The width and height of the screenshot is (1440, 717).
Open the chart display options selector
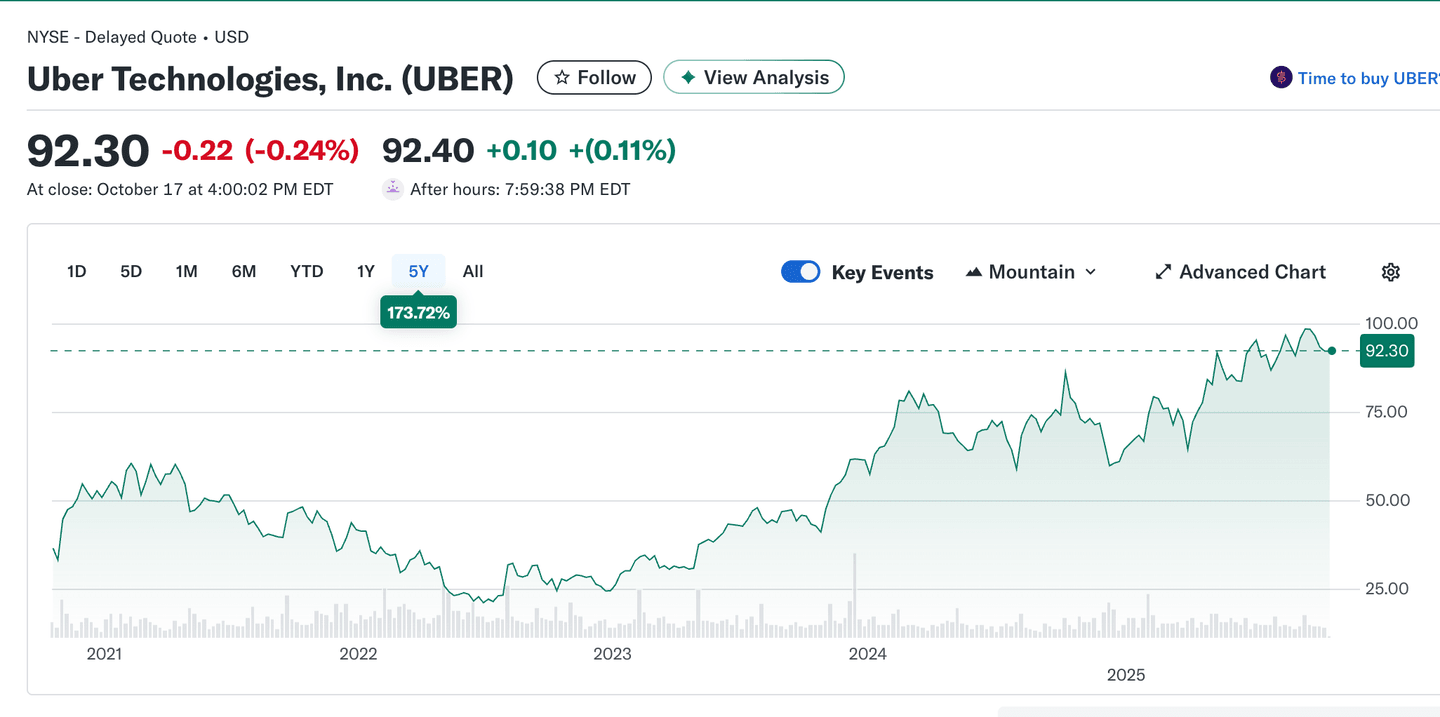[1030, 271]
